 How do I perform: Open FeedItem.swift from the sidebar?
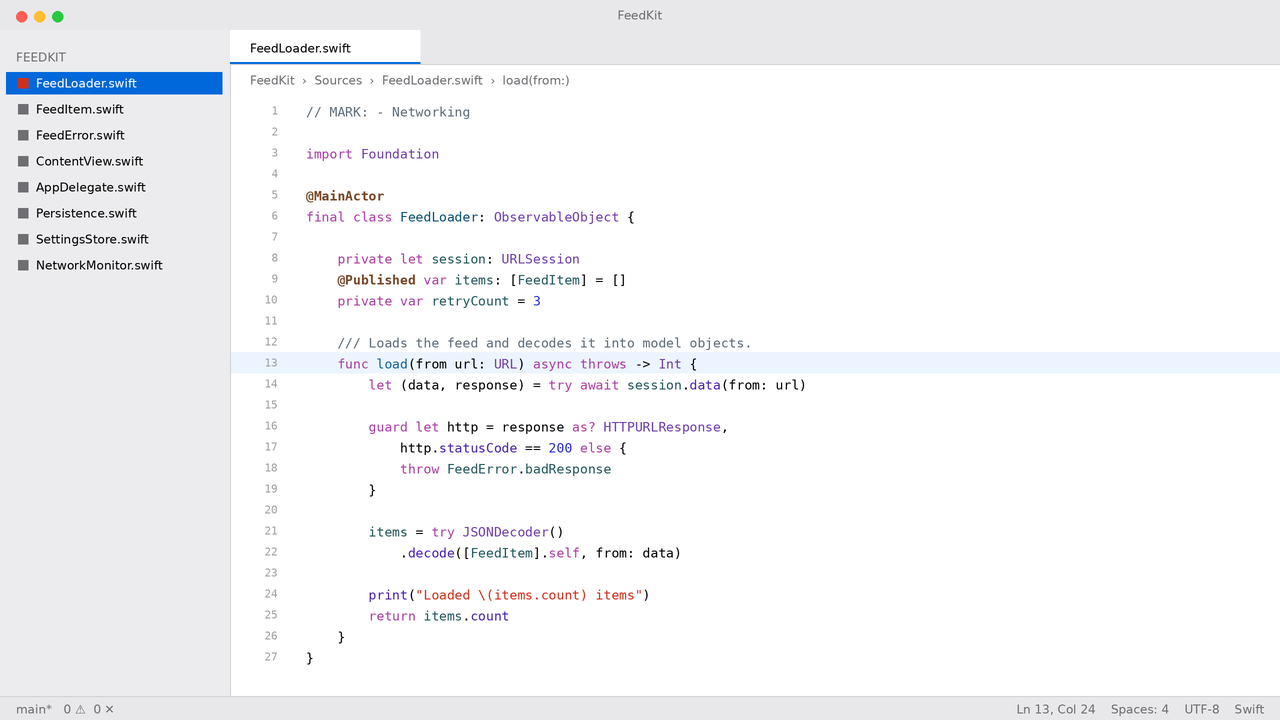[114, 109]
